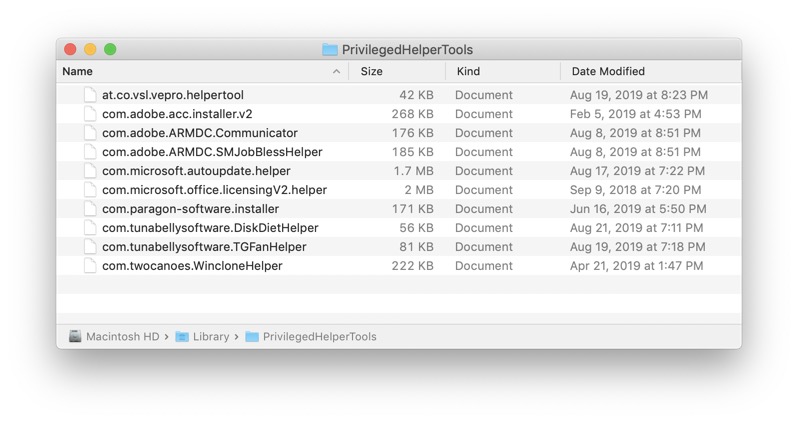Click the 268 KB size value
Image resolution: width=798 pixels, height=423 pixels.
pos(412,114)
